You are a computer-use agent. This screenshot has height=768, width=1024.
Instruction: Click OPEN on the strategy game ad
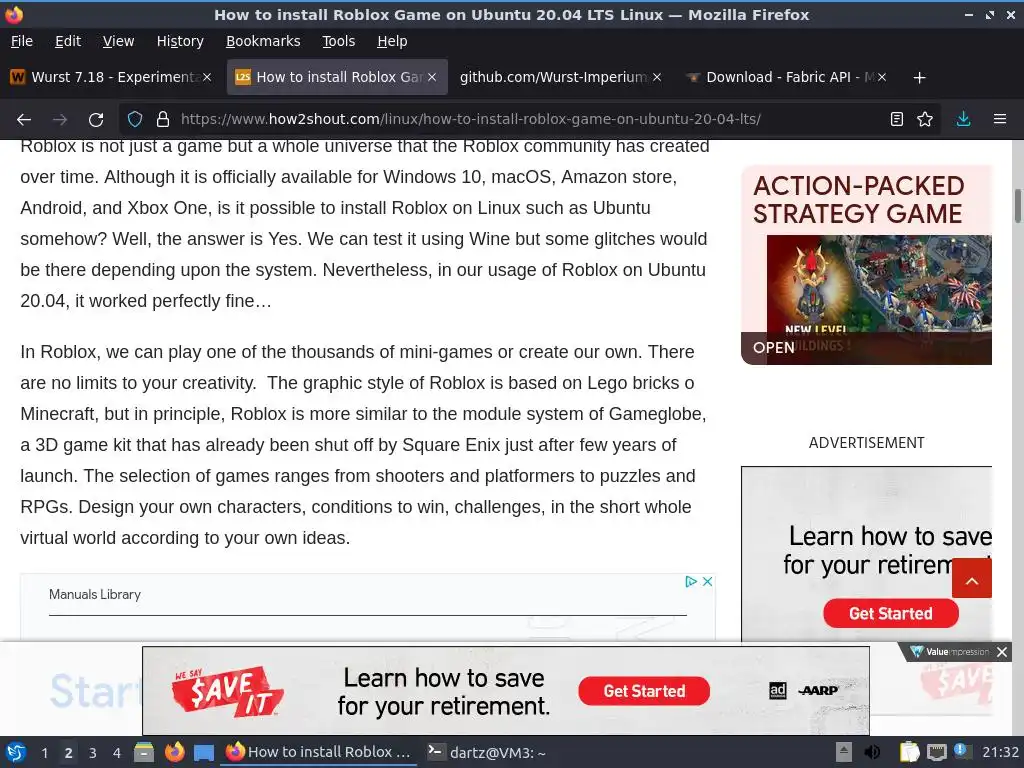[x=774, y=347]
